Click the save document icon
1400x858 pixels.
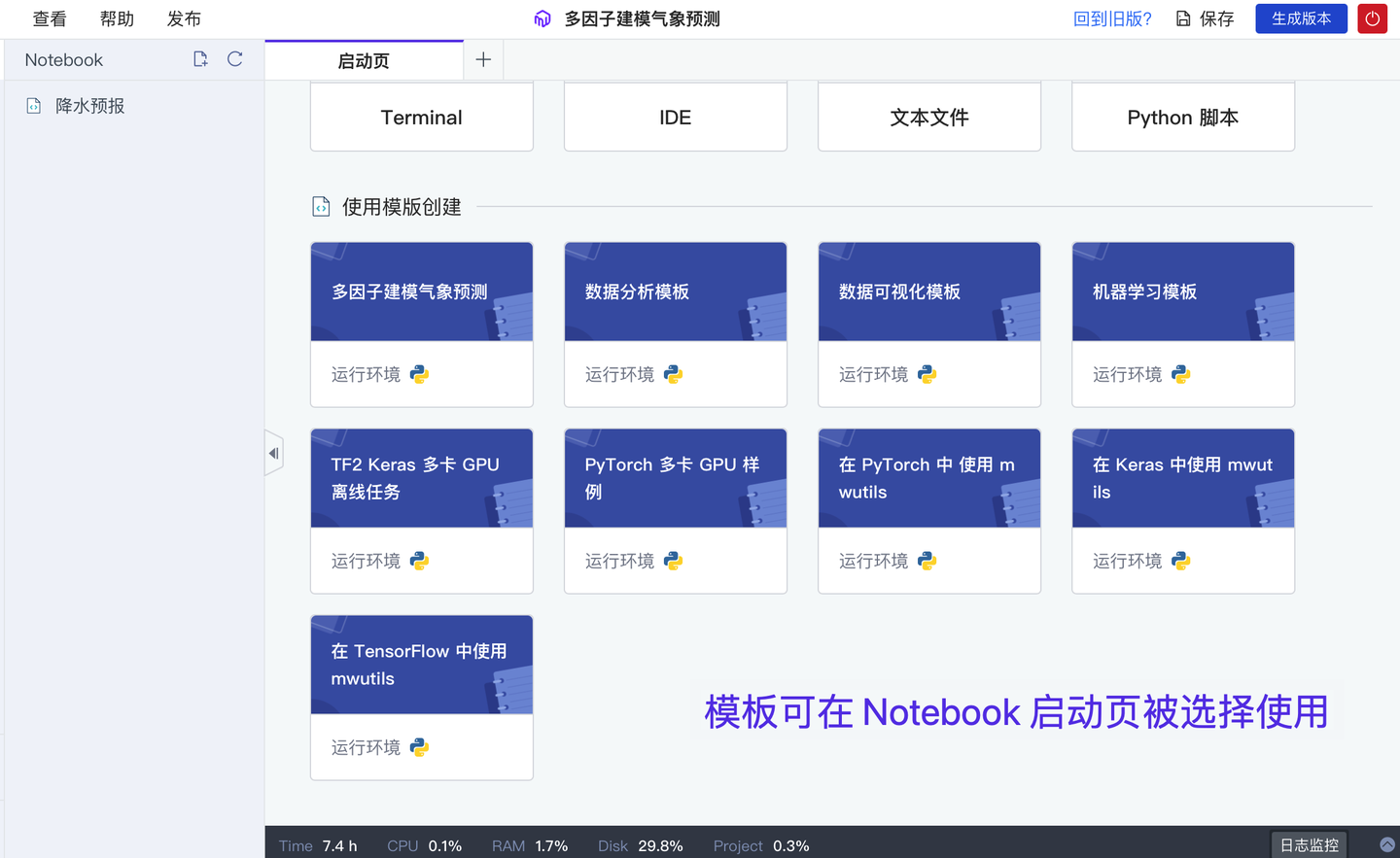[x=1183, y=18]
